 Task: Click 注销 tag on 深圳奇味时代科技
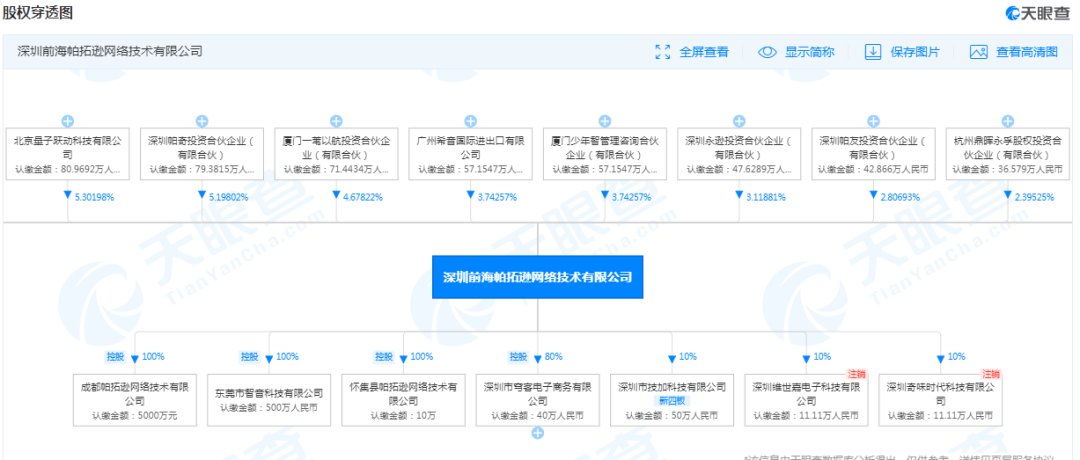(991, 374)
